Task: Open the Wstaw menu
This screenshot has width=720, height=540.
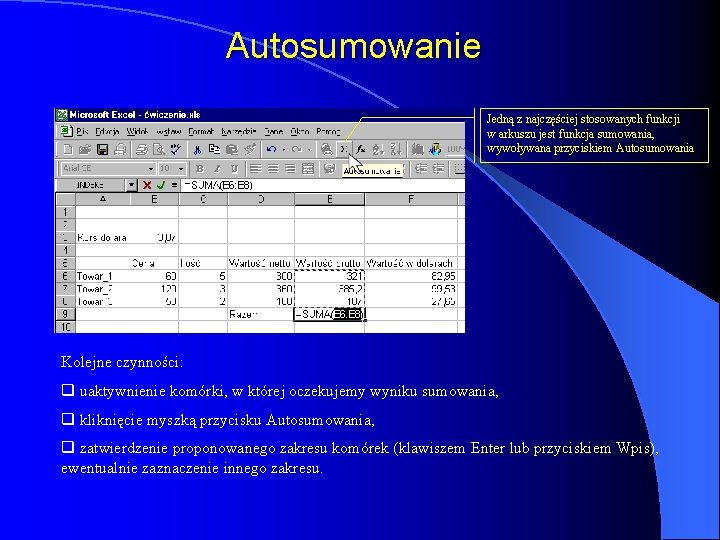Action: pos(169,132)
